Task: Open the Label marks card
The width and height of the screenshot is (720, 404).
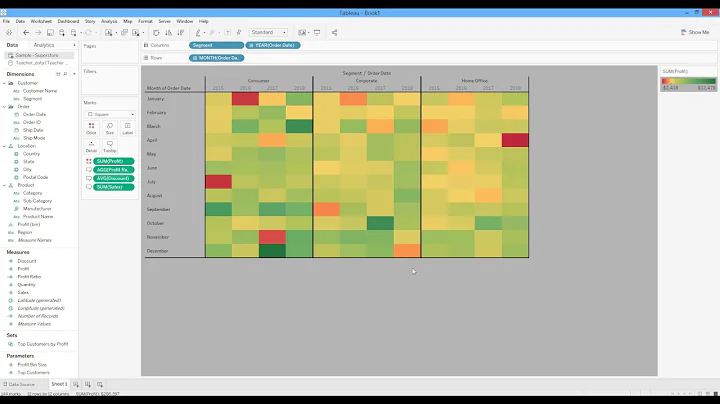Action: pos(128,129)
